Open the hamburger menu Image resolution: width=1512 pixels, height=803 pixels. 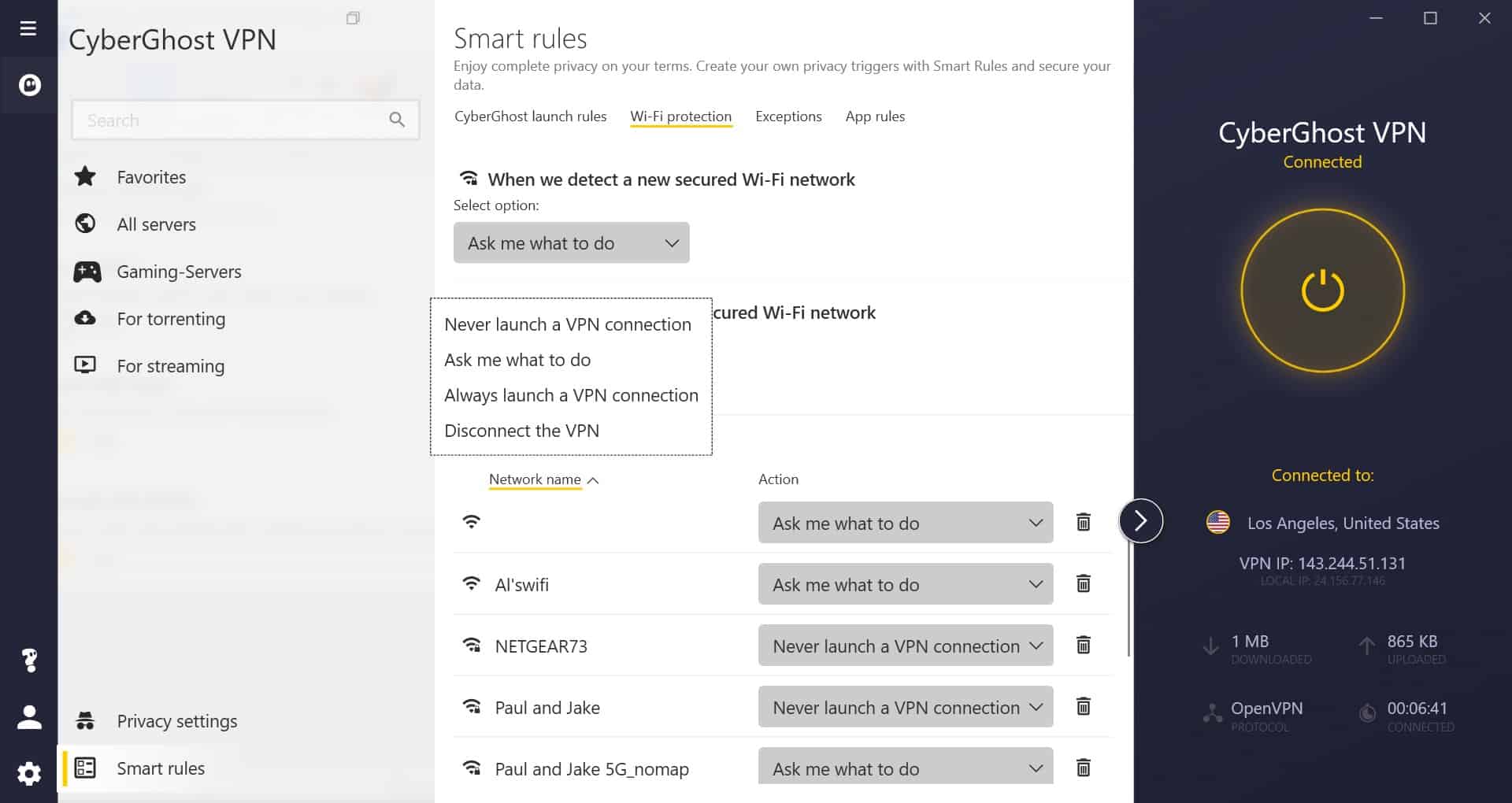coord(28,28)
